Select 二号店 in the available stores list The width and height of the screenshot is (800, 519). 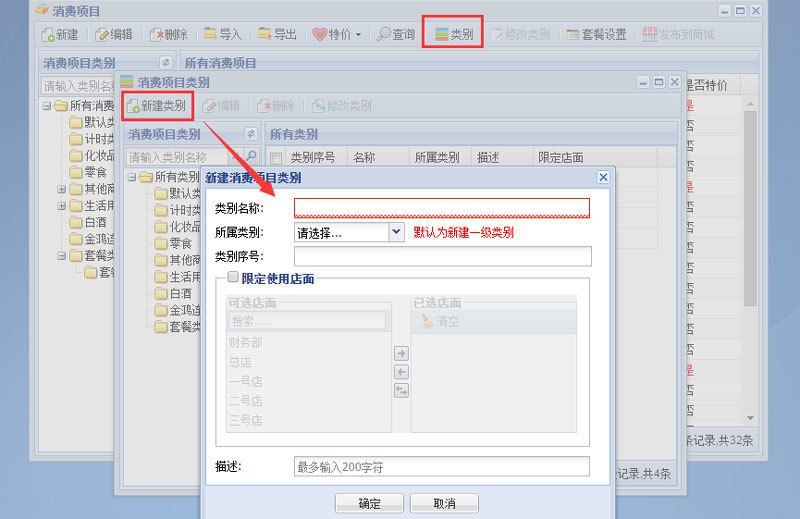245,401
